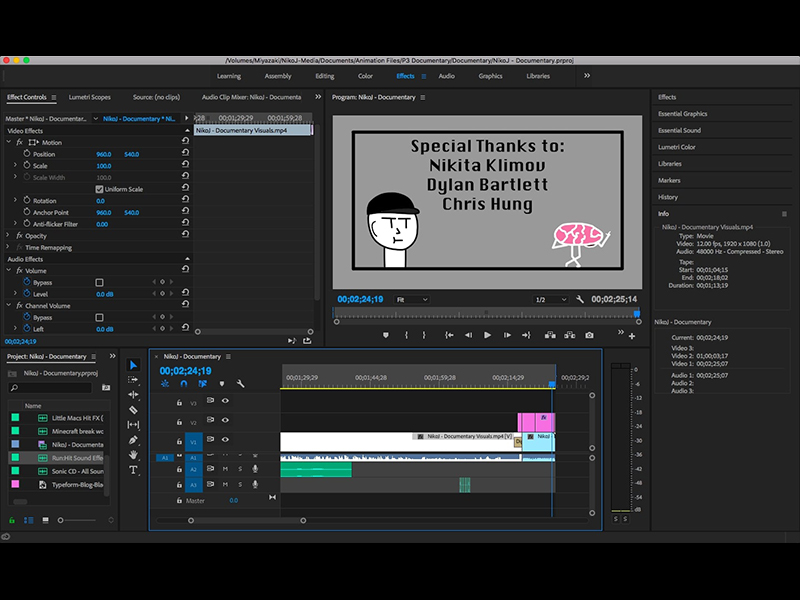Choose the Hand tool
800x600 pixels.
point(134,454)
